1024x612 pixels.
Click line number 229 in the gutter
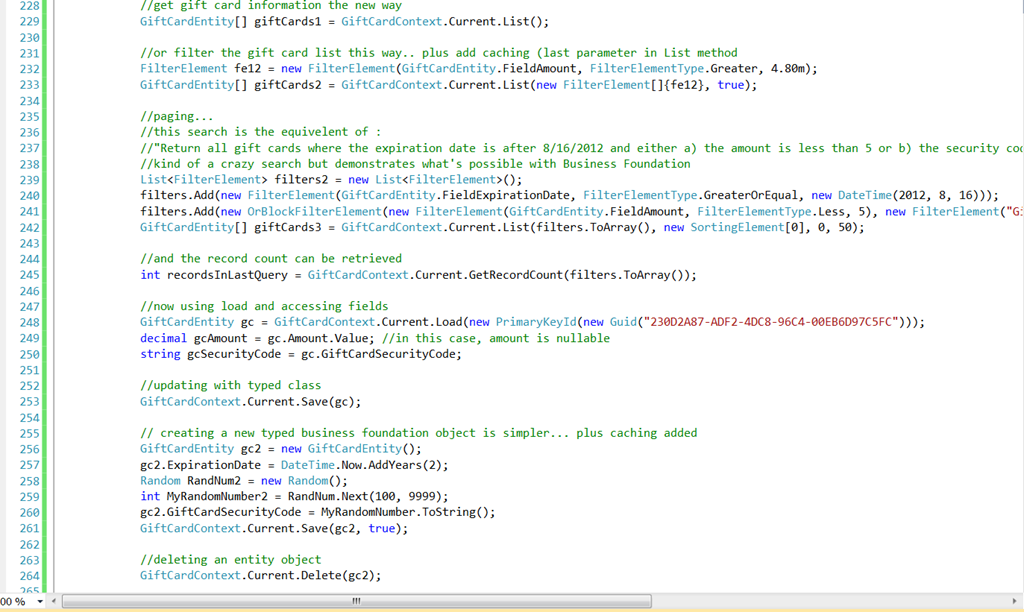pos(29,21)
